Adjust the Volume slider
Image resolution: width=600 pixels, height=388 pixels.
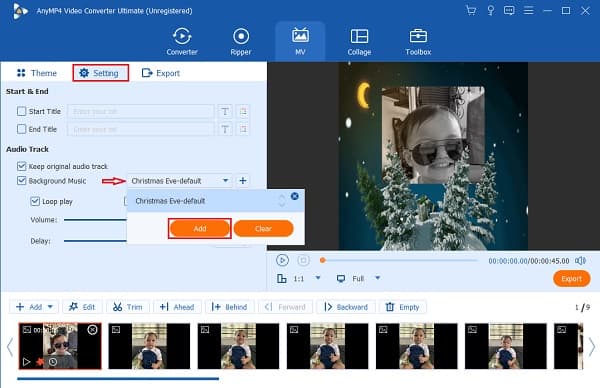[x=95, y=220]
